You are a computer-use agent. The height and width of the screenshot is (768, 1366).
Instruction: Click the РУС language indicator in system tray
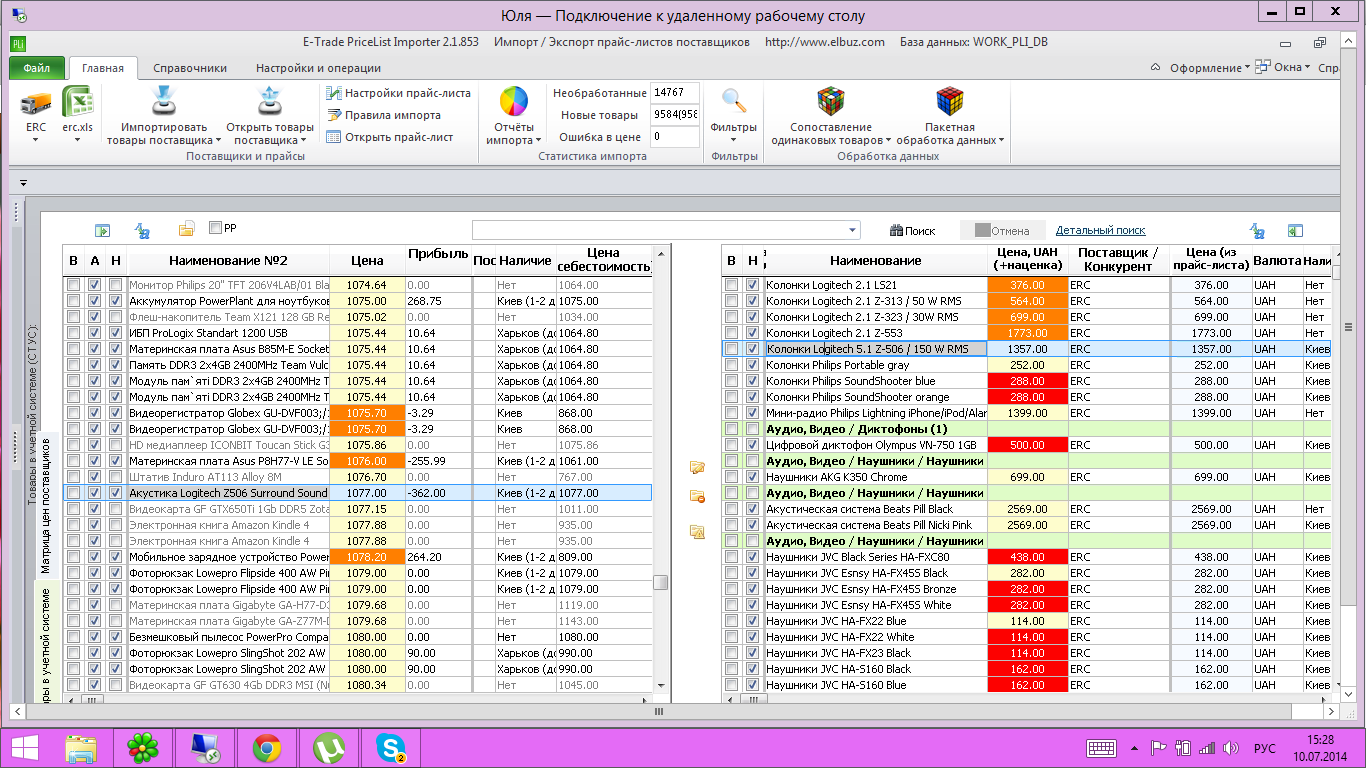1265,748
